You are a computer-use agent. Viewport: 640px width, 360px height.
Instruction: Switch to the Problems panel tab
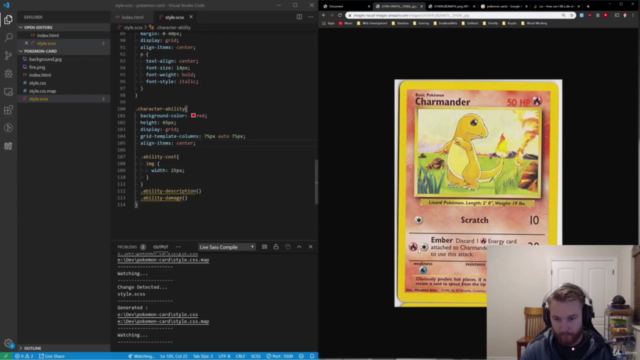131,247
